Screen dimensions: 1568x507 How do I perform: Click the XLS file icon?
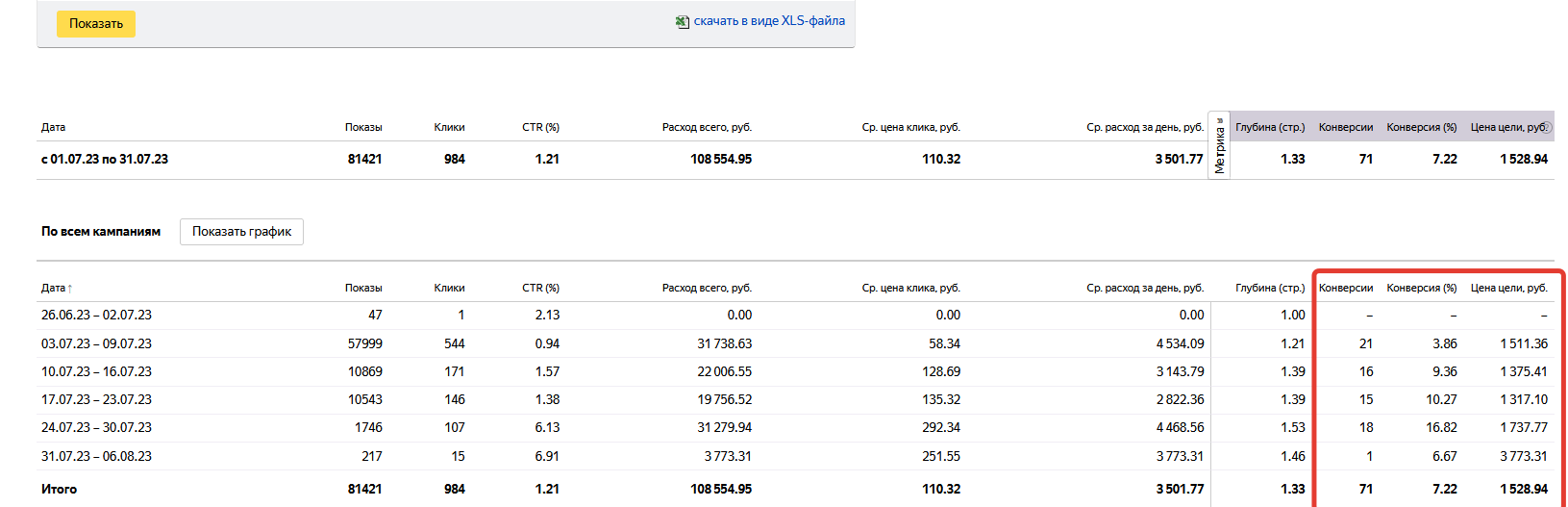coord(683,21)
